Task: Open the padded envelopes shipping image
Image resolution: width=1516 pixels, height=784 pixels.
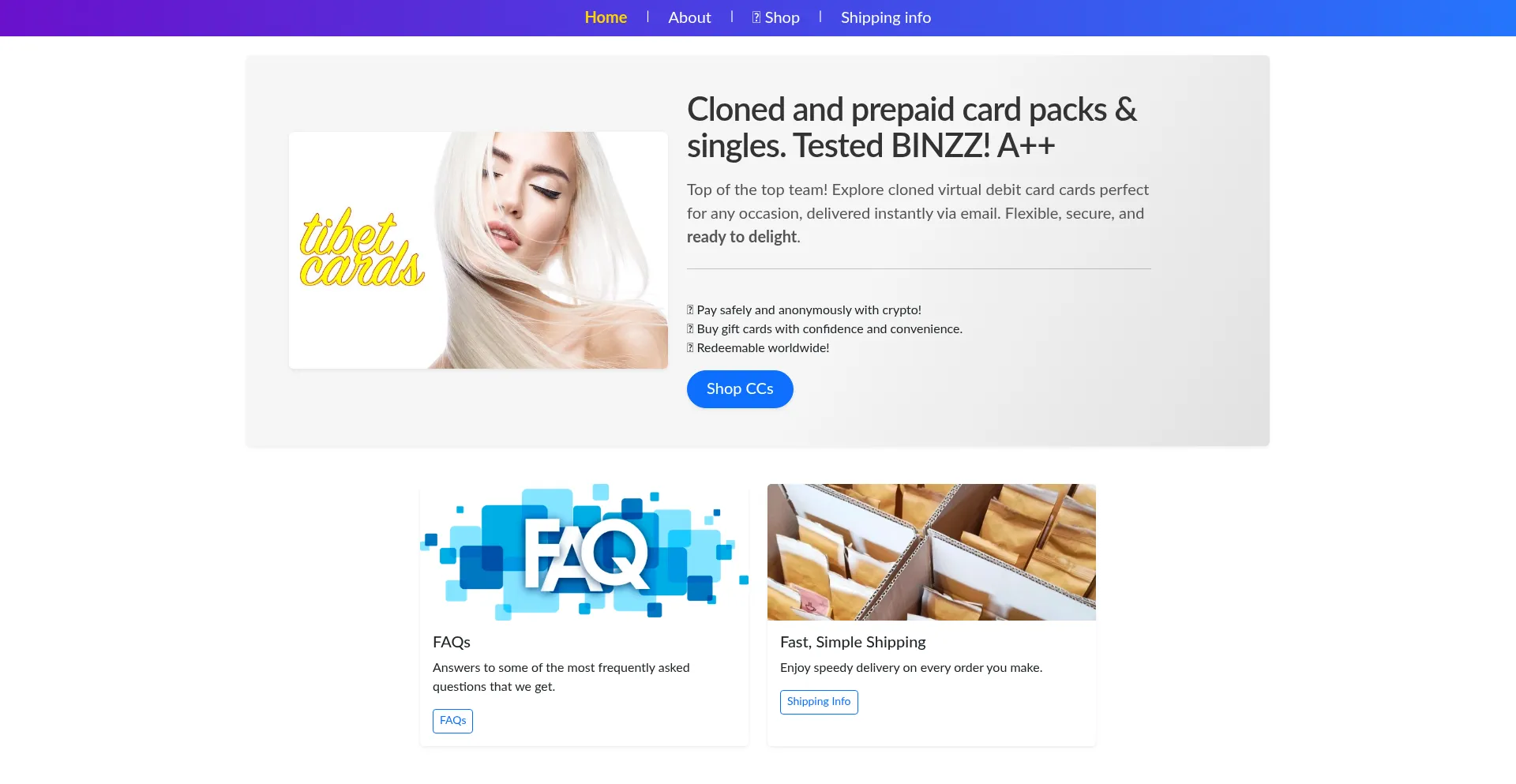Action: (932, 552)
